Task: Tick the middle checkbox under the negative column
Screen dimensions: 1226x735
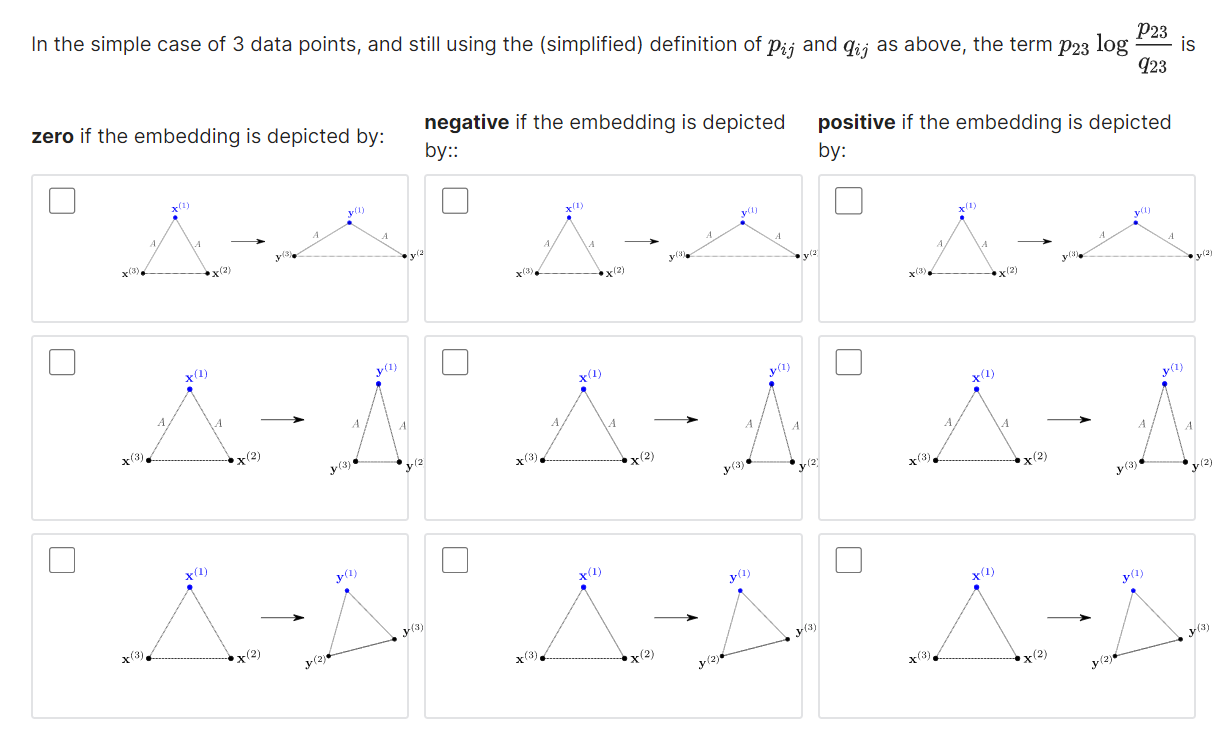Action: [455, 361]
